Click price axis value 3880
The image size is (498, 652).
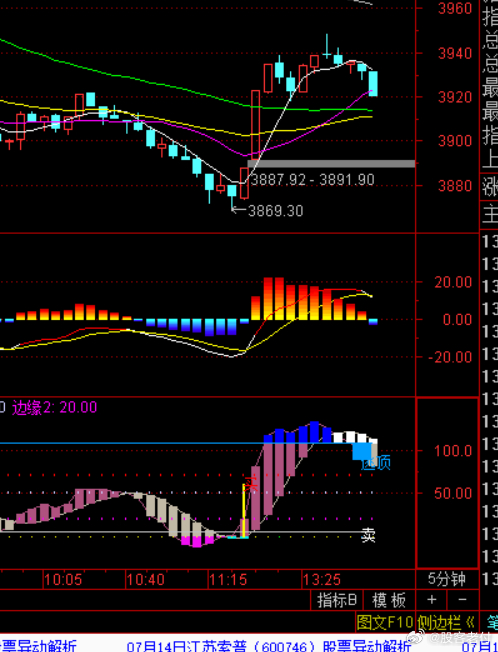tap(455, 185)
